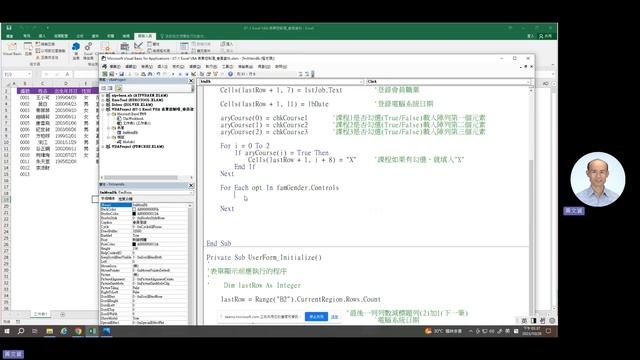640x360 pixels.
Task: Click the BackColor property color swatch
Action: point(134,209)
